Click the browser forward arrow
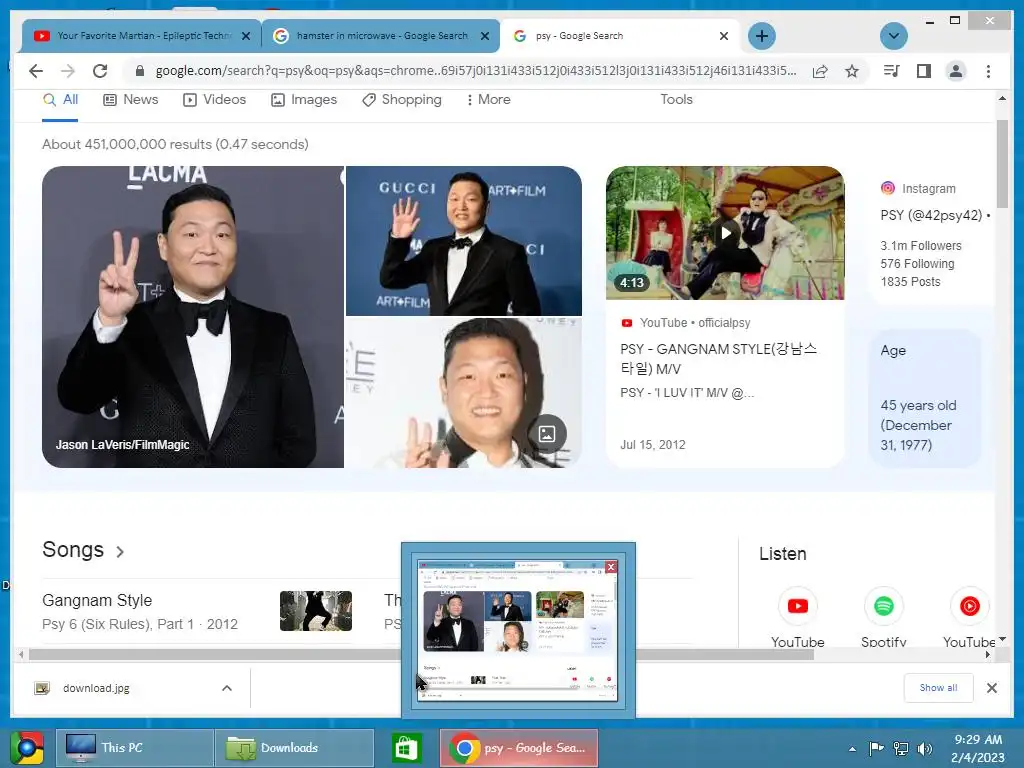Image resolution: width=1024 pixels, height=768 pixels. pos(68,71)
